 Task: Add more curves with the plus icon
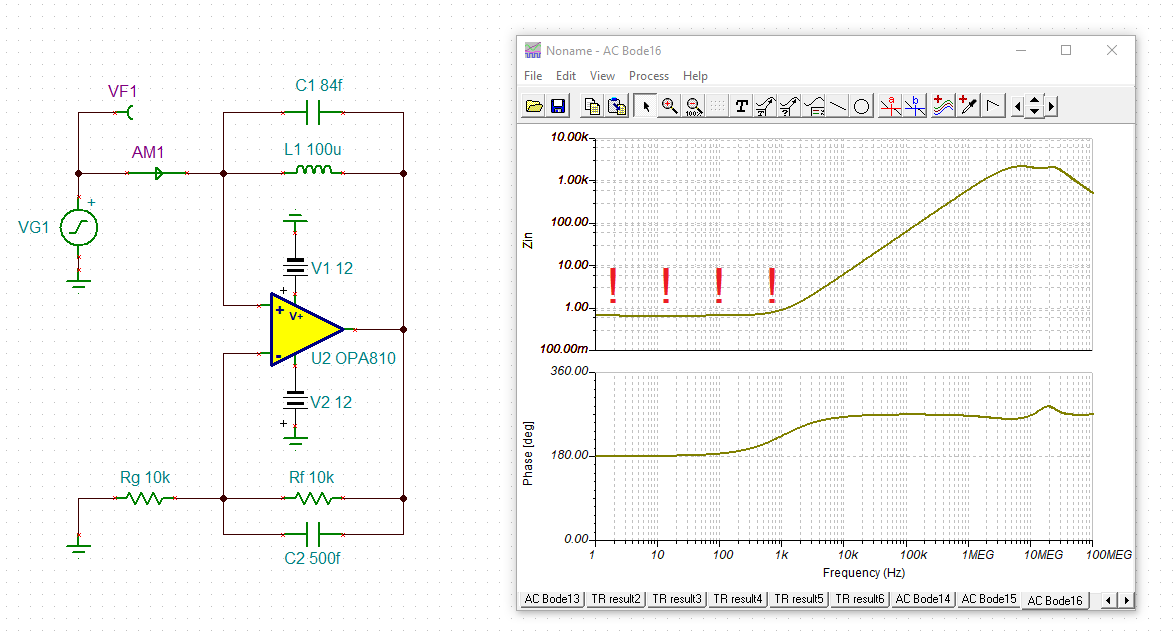tap(943, 106)
